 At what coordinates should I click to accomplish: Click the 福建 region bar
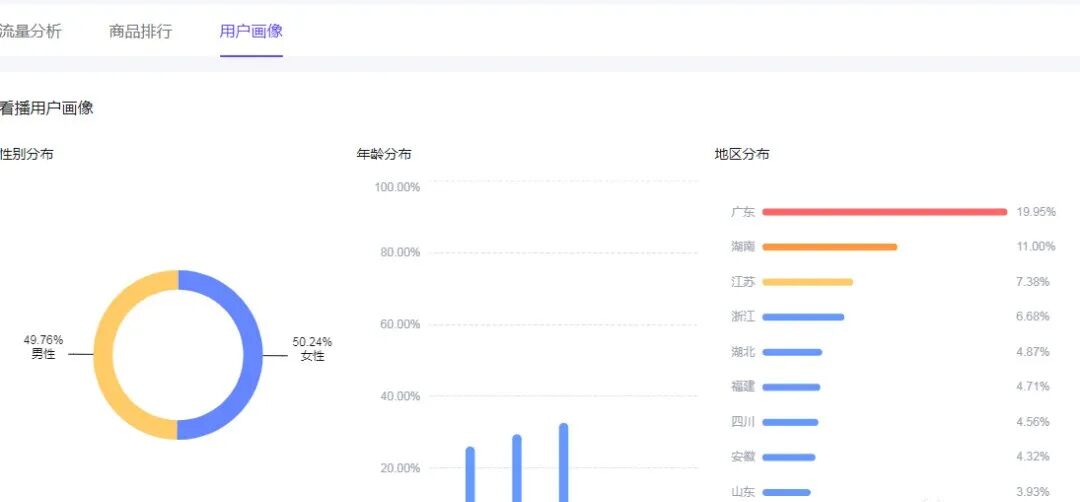[x=791, y=387]
